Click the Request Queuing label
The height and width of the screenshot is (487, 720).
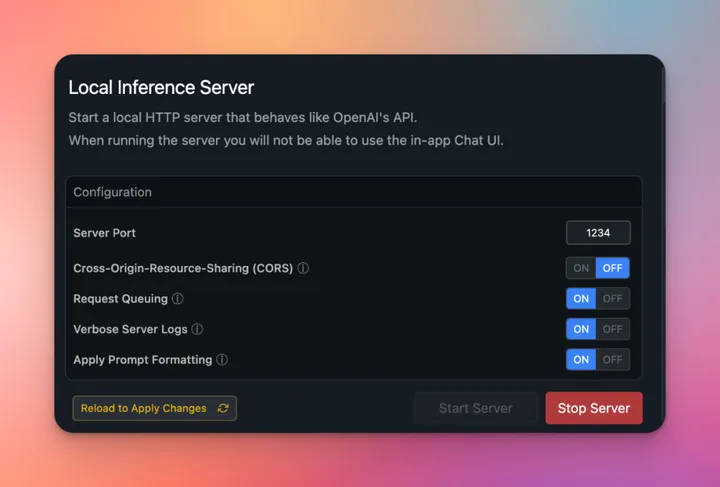120,299
